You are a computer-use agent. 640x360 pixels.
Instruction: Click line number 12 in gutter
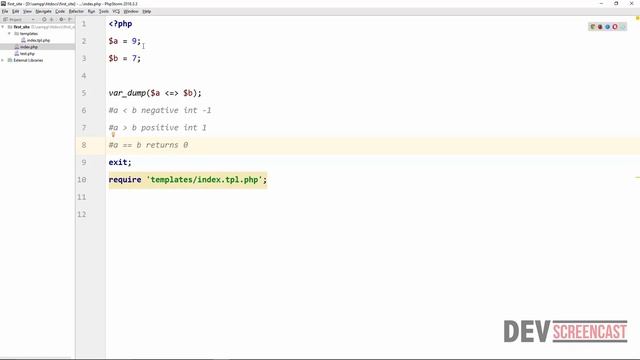[x=82, y=214]
